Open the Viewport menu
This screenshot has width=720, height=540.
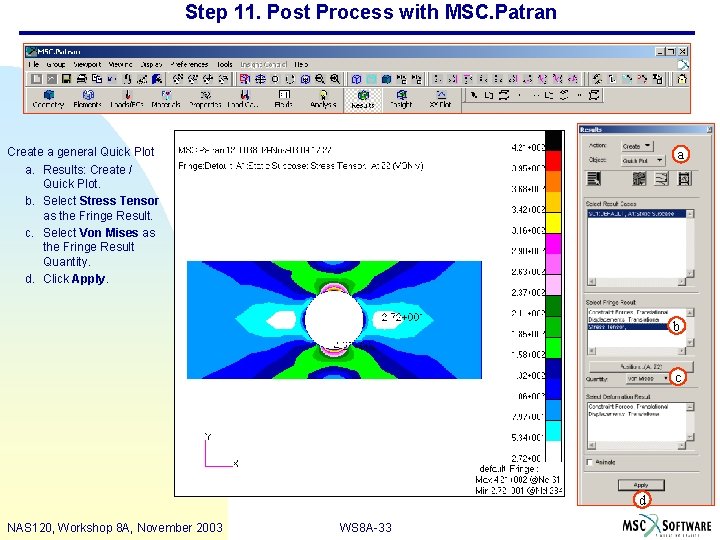(87, 64)
